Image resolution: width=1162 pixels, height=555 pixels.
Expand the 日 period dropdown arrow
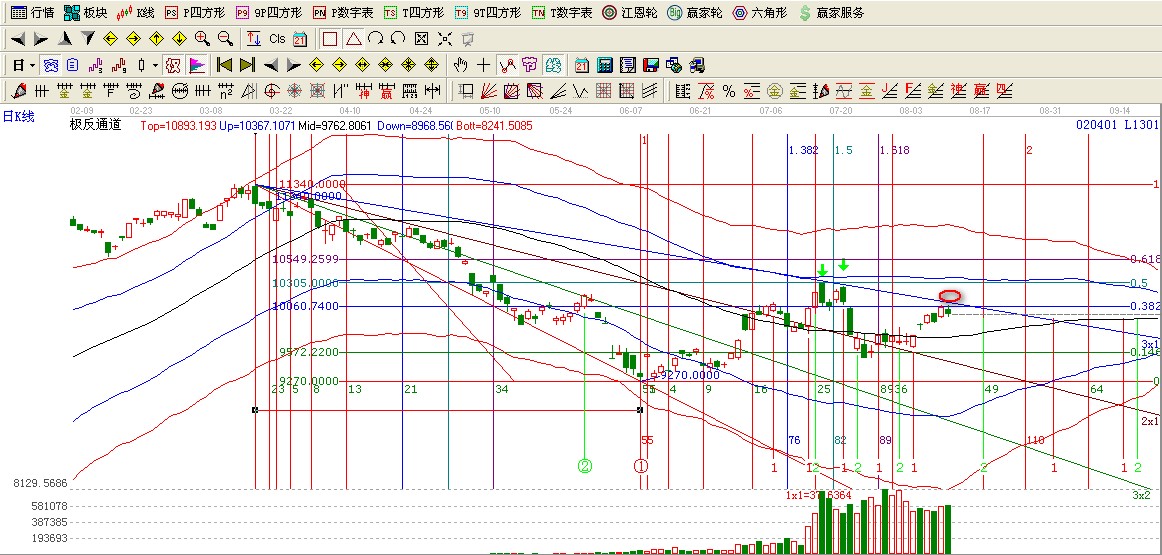32,65
